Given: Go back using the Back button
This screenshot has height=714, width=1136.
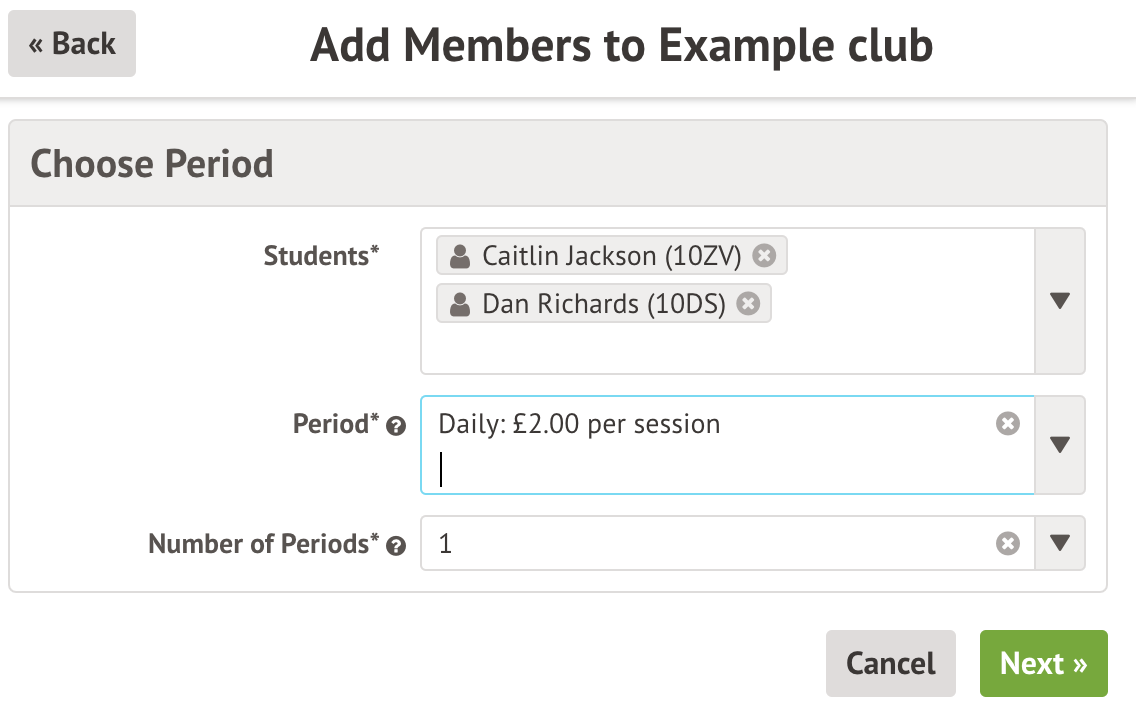Looking at the screenshot, I should click(x=72, y=44).
